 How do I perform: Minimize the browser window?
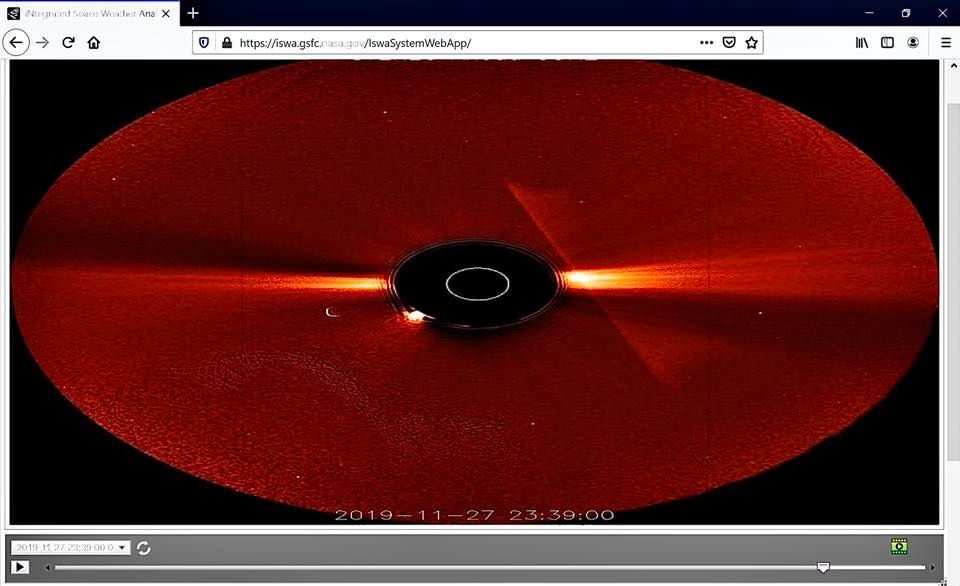pos(869,13)
